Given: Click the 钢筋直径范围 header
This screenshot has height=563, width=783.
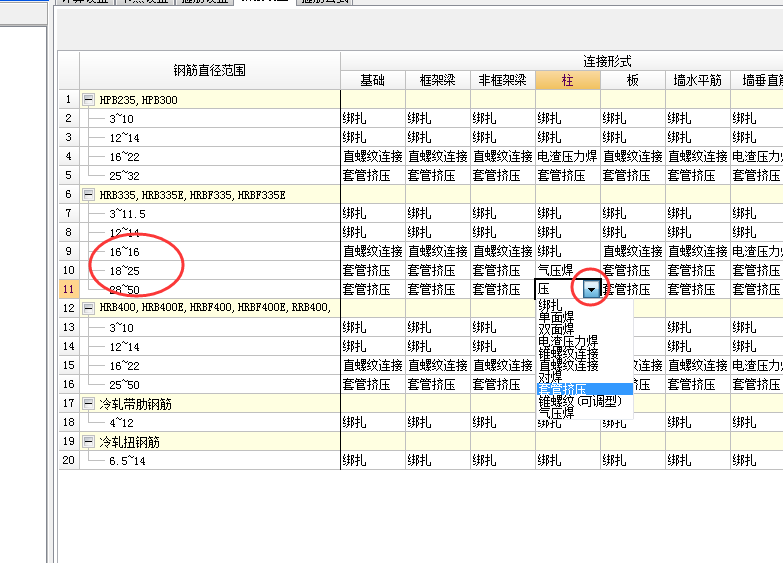Looking at the screenshot, I should pos(210,70).
